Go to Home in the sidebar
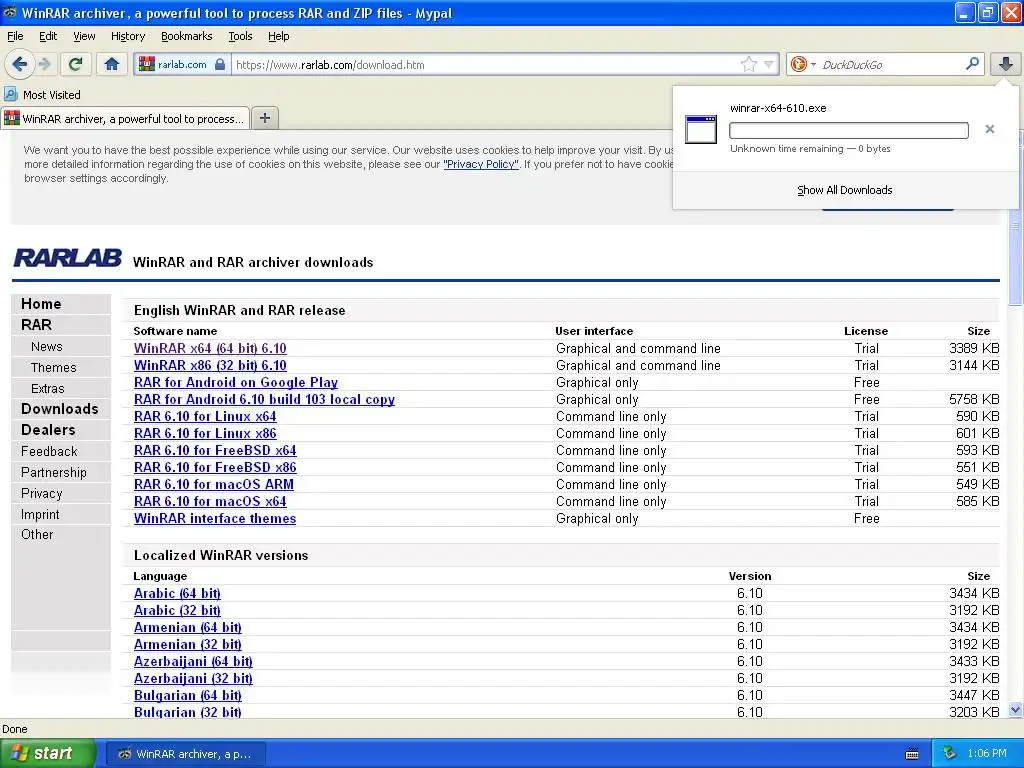Image resolution: width=1024 pixels, height=768 pixels. coord(41,304)
